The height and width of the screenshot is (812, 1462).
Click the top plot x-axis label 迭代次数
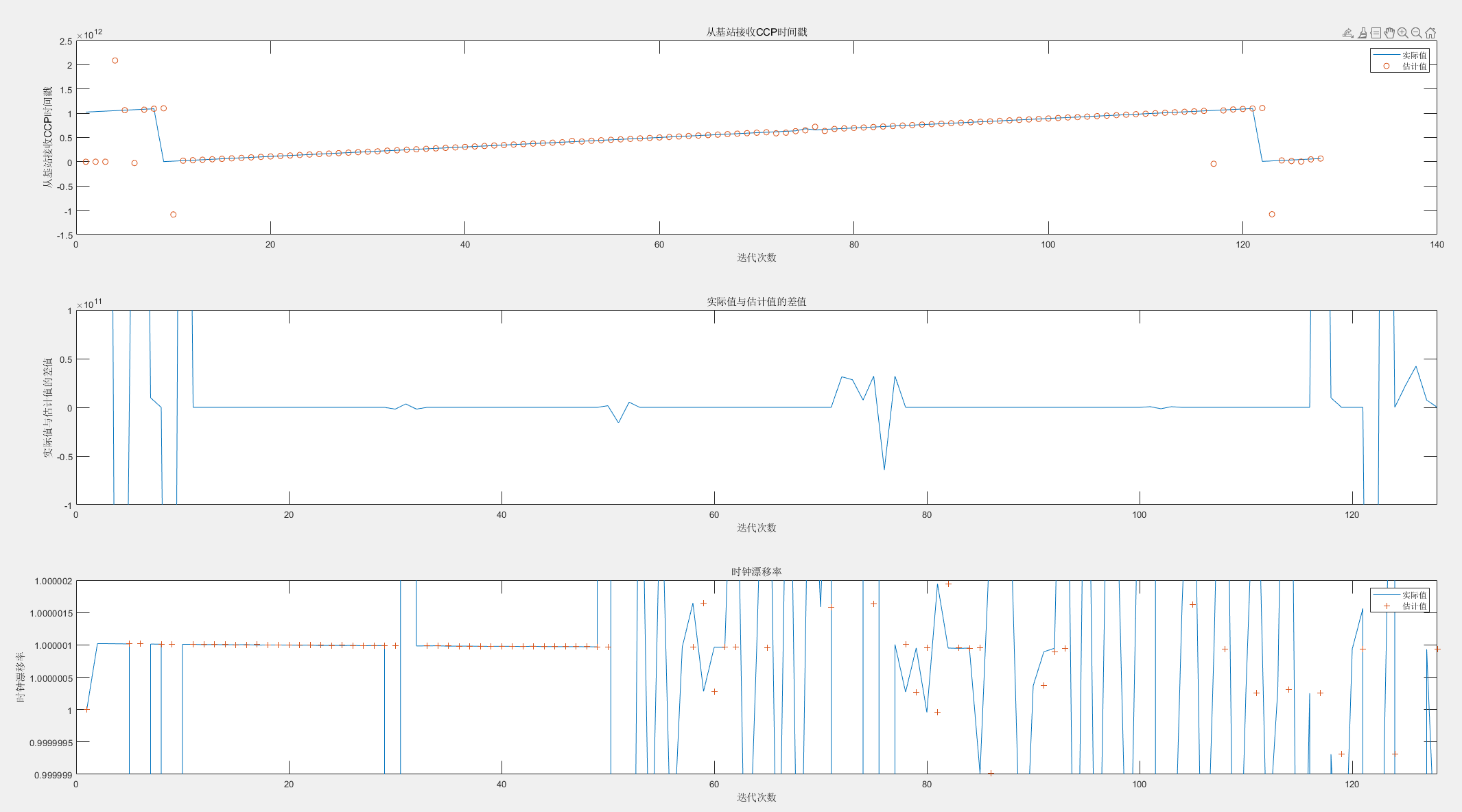(757, 258)
